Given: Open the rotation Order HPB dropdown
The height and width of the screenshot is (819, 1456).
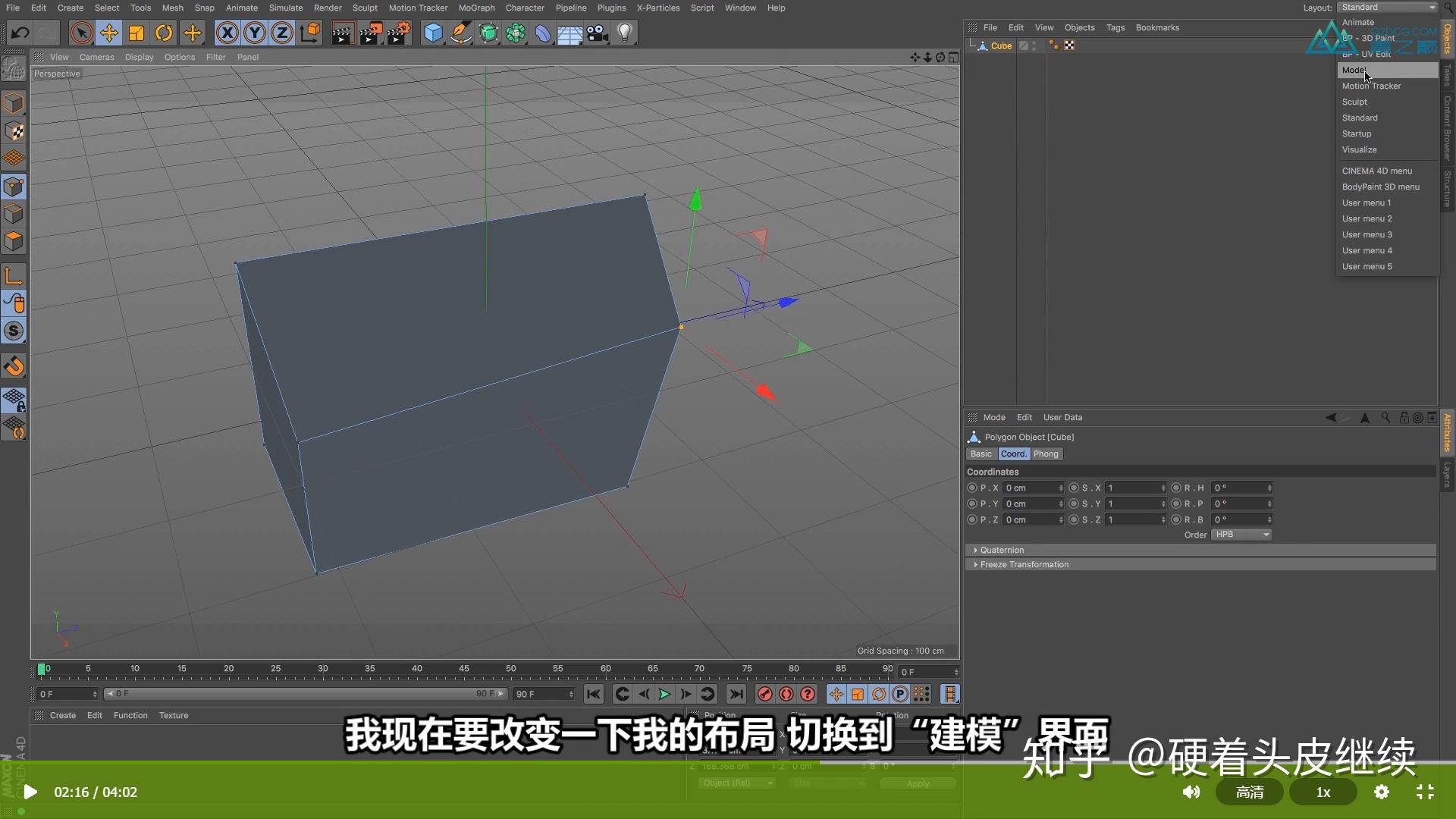Looking at the screenshot, I should point(1241,535).
